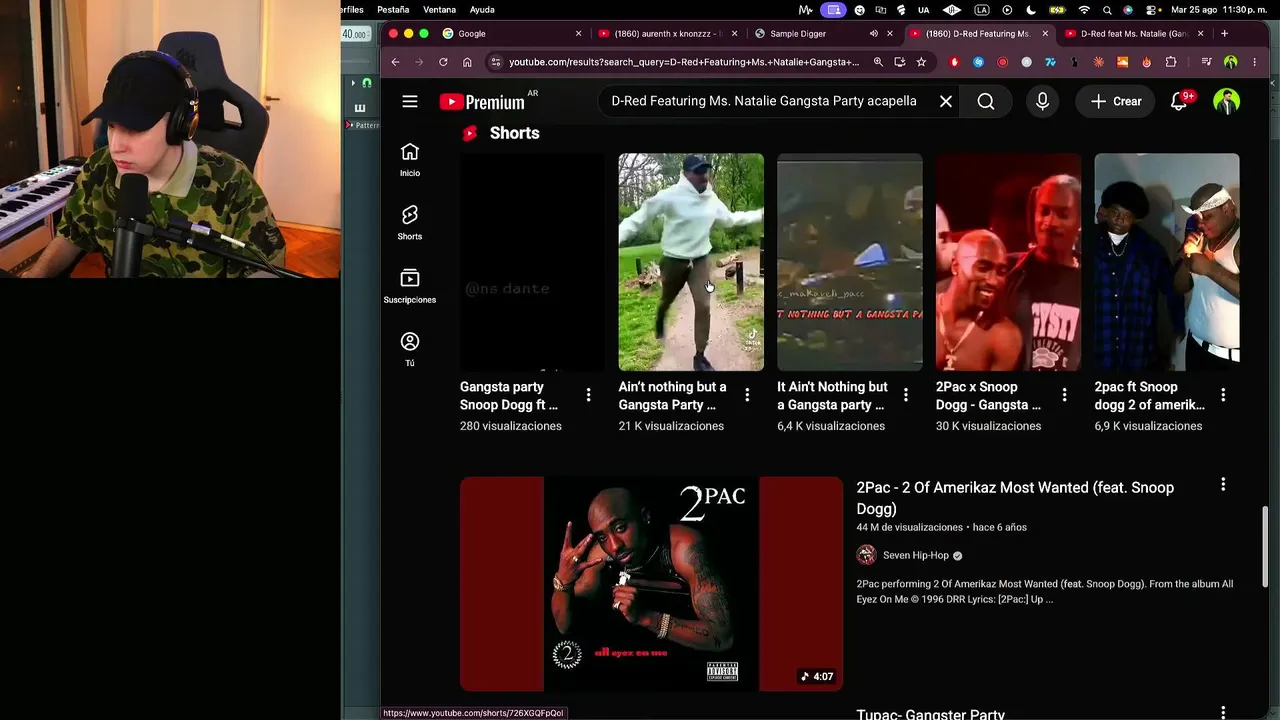Open the Chrome home page
This screenshot has width=1280, height=720.
pos(467,62)
